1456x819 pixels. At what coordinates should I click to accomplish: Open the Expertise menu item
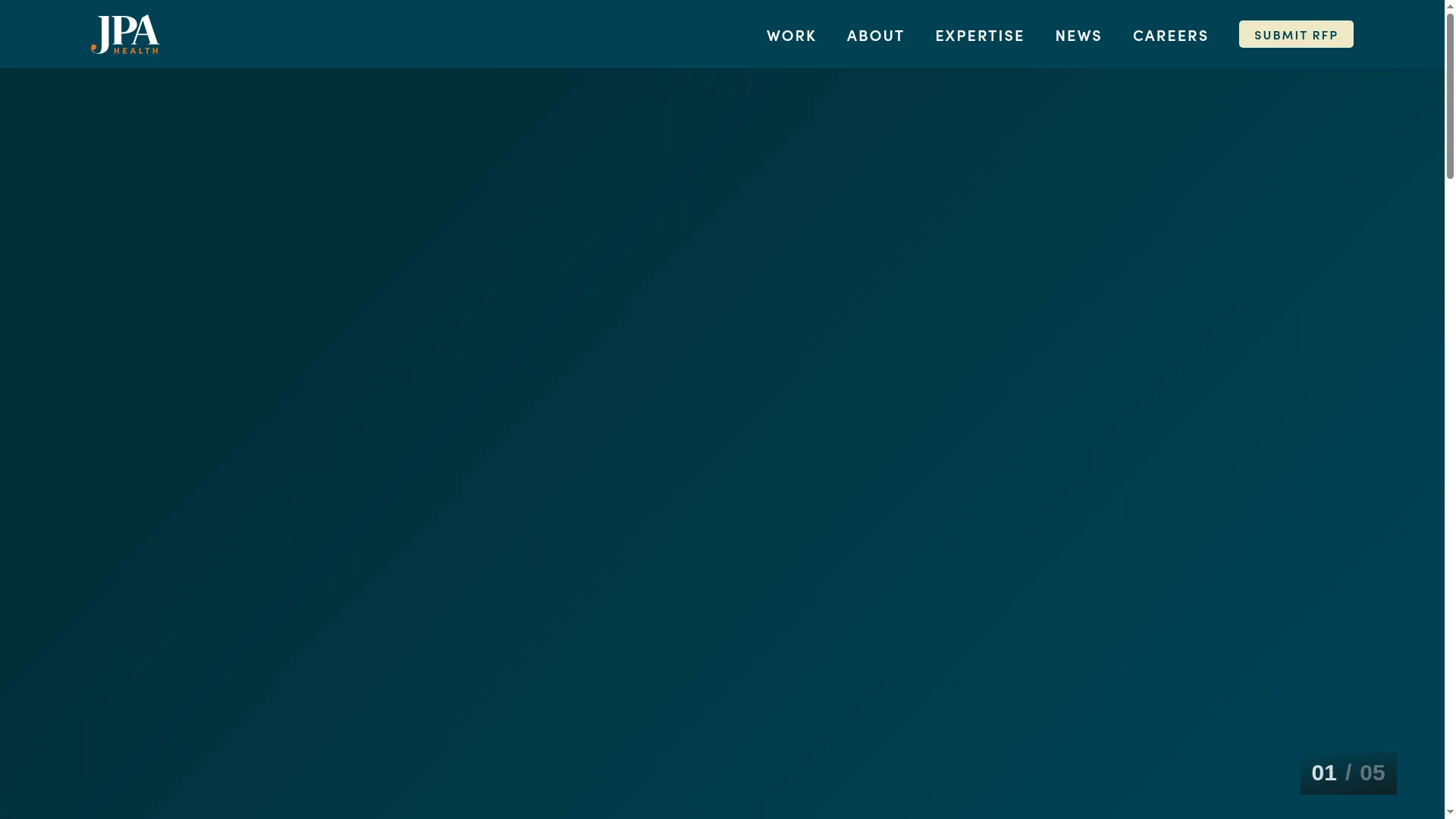(979, 36)
